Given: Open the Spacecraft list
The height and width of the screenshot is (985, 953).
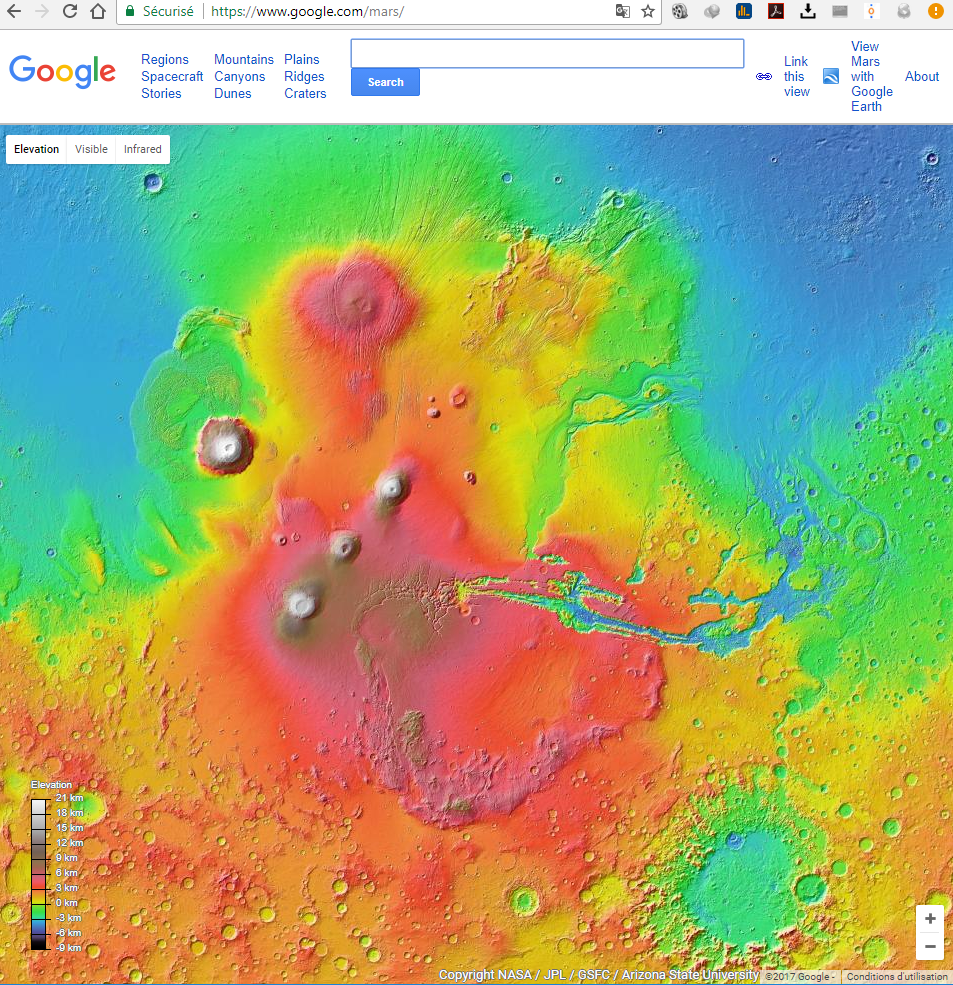Looking at the screenshot, I should coord(172,77).
